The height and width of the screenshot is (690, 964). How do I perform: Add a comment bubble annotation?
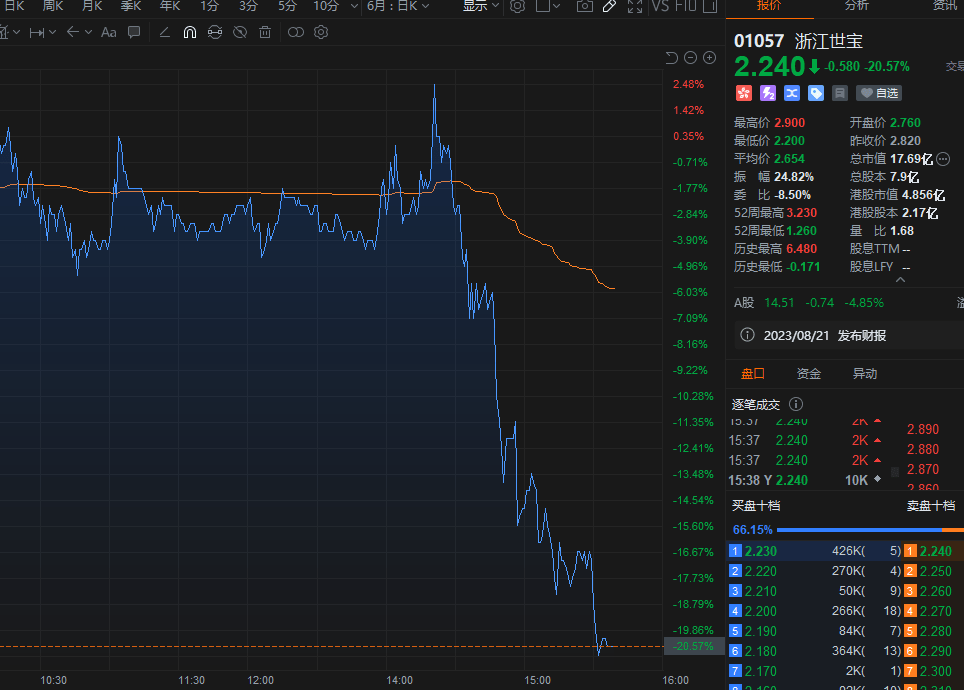(x=134, y=32)
